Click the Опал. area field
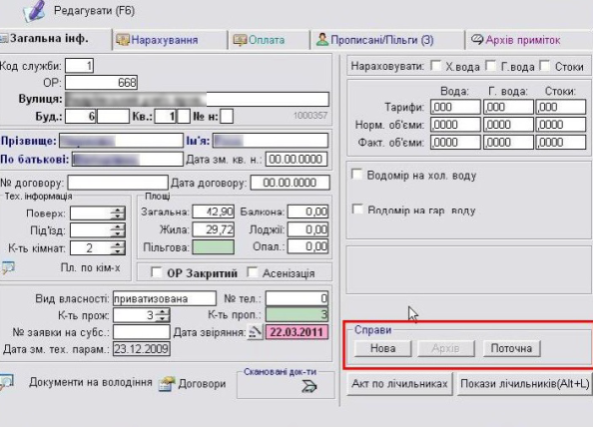The height and width of the screenshot is (428, 594). pos(308,247)
